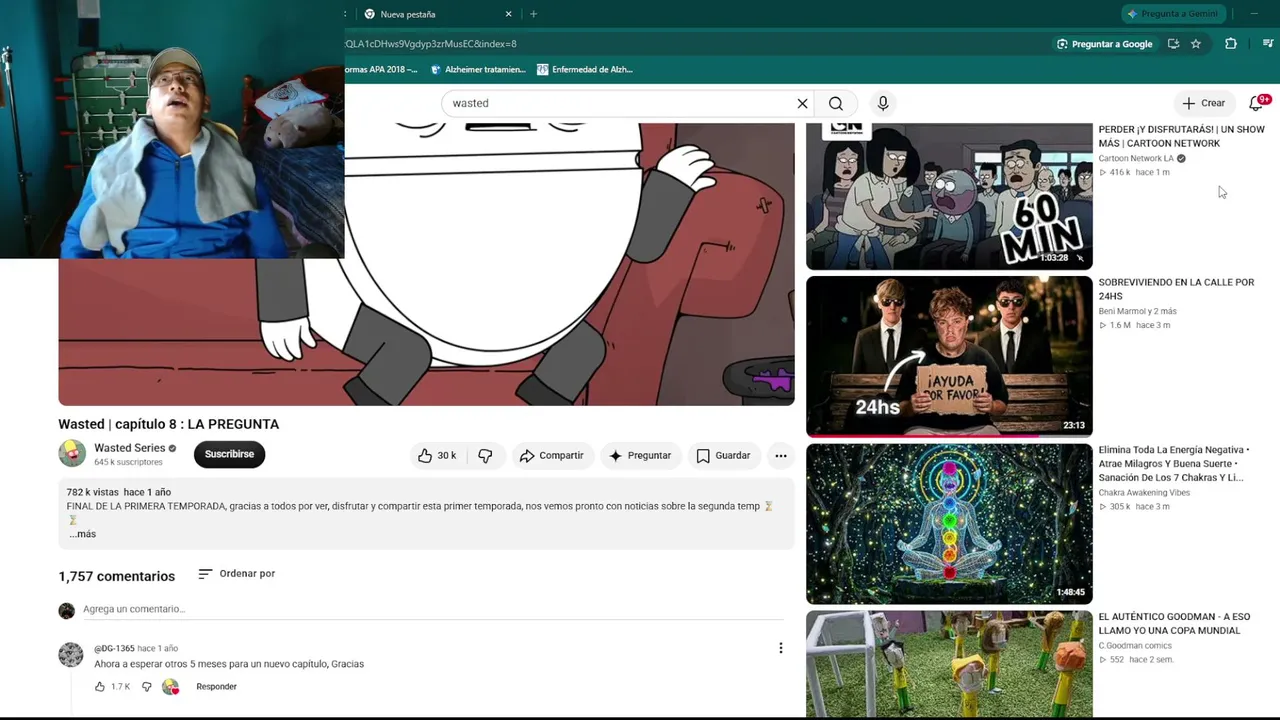Image resolution: width=1280 pixels, height=720 pixels.
Task: Dislike the @DG-1365 comment
Action: tap(146, 687)
